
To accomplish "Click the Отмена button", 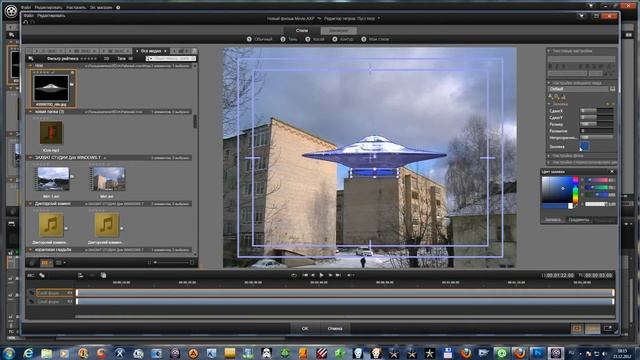I will click(x=335, y=329).
